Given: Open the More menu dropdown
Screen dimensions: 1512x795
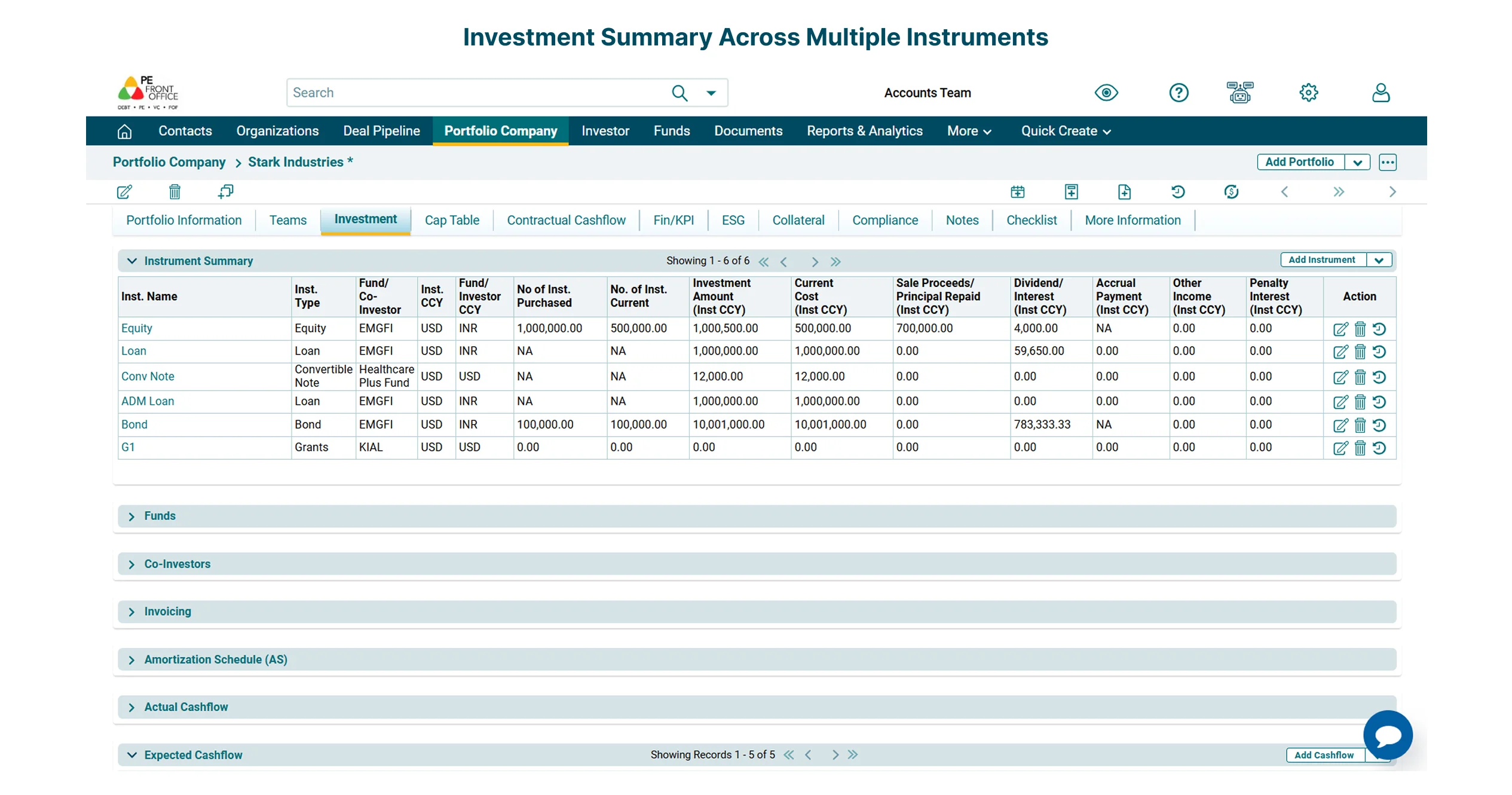Looking at the screenshot, I should 969,131.
